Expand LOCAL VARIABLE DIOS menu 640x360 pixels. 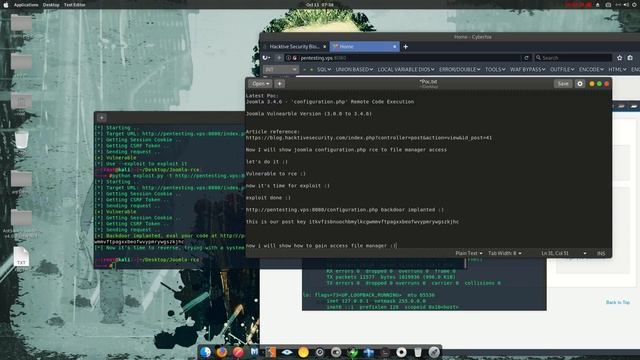[406, 70]
